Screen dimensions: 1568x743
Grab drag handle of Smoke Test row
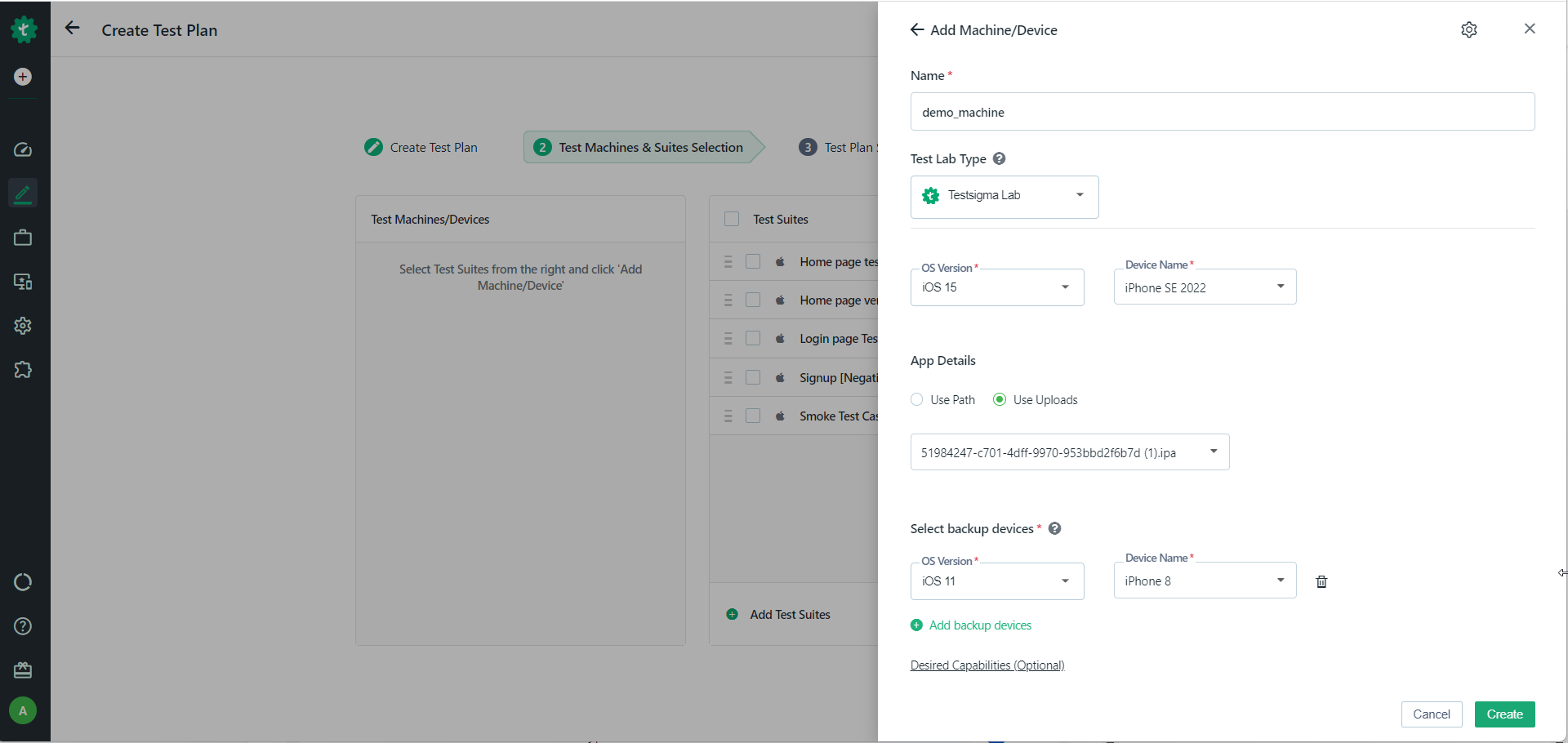click(728, 416)
